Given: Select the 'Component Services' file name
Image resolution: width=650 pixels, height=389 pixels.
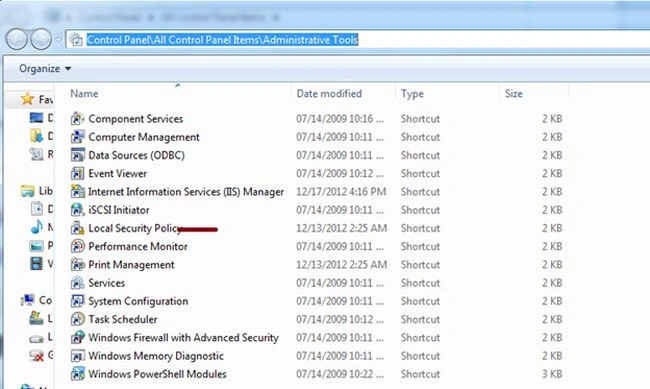Looking at the screenshot, I should click(x=136, y=119).
